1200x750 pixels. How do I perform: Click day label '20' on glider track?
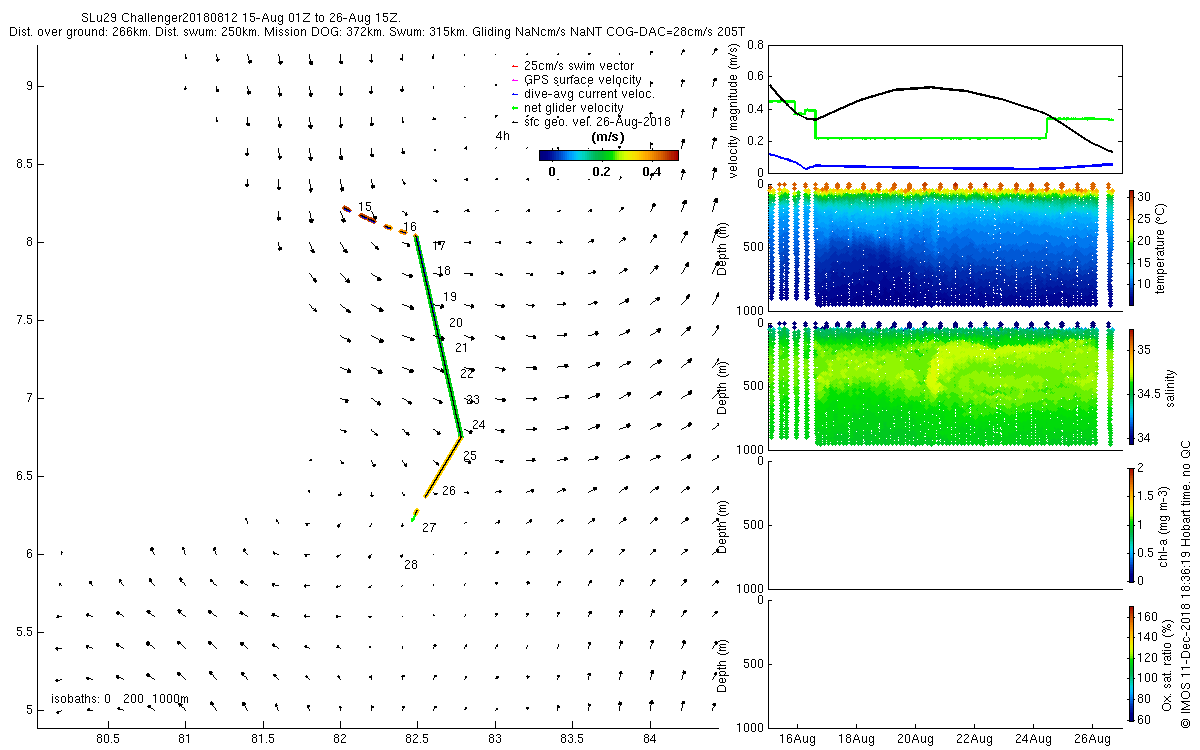coord(456,323)
